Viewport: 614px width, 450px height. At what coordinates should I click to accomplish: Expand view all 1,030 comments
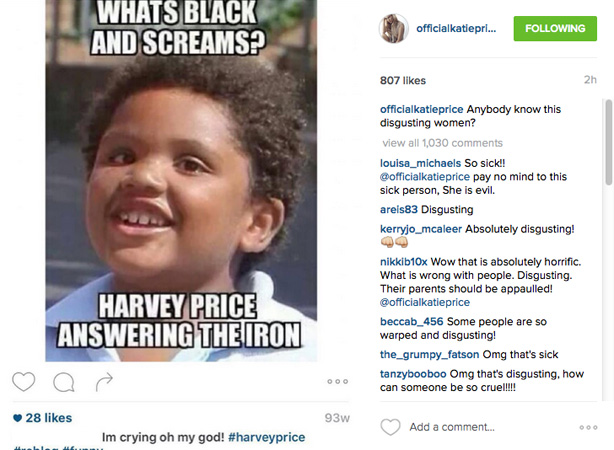click(x=442, y=143)
